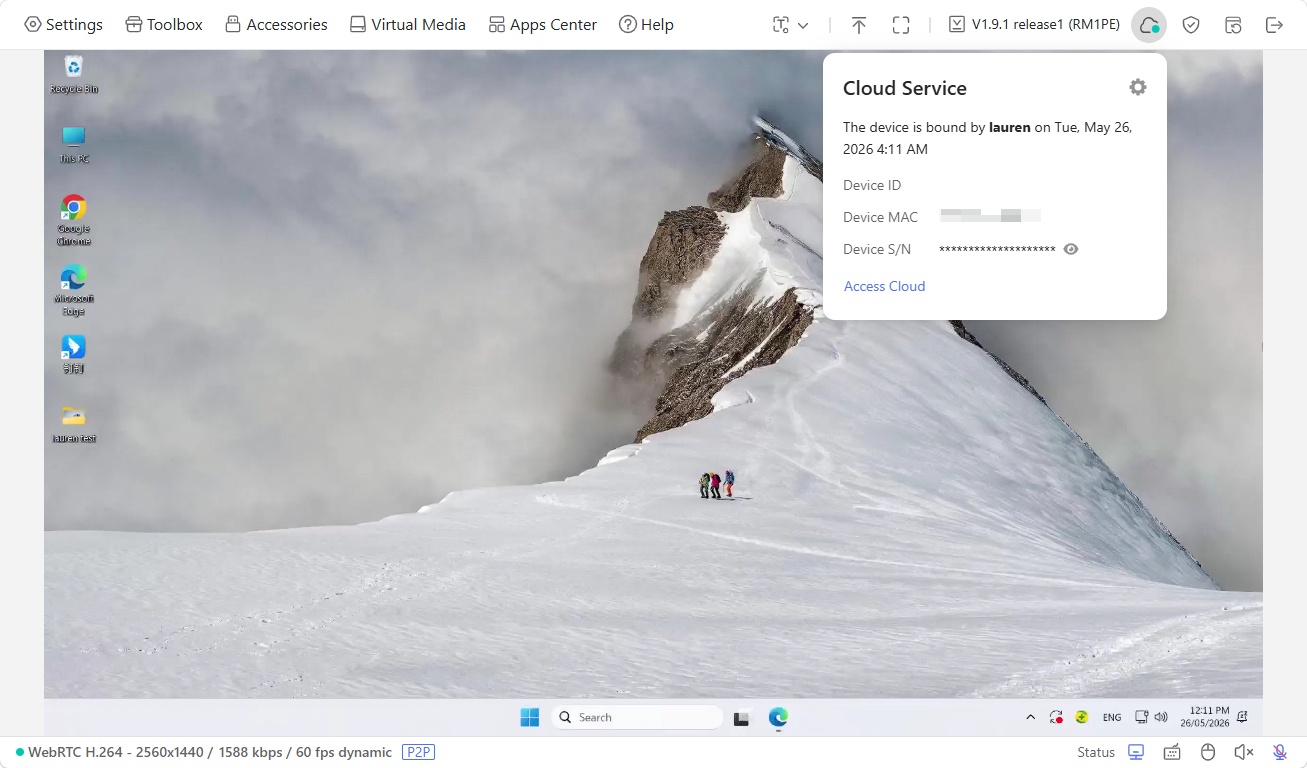Click the bound user name lauren
The width and height of the screenshot is (1307, 768).
[1009, 127]
